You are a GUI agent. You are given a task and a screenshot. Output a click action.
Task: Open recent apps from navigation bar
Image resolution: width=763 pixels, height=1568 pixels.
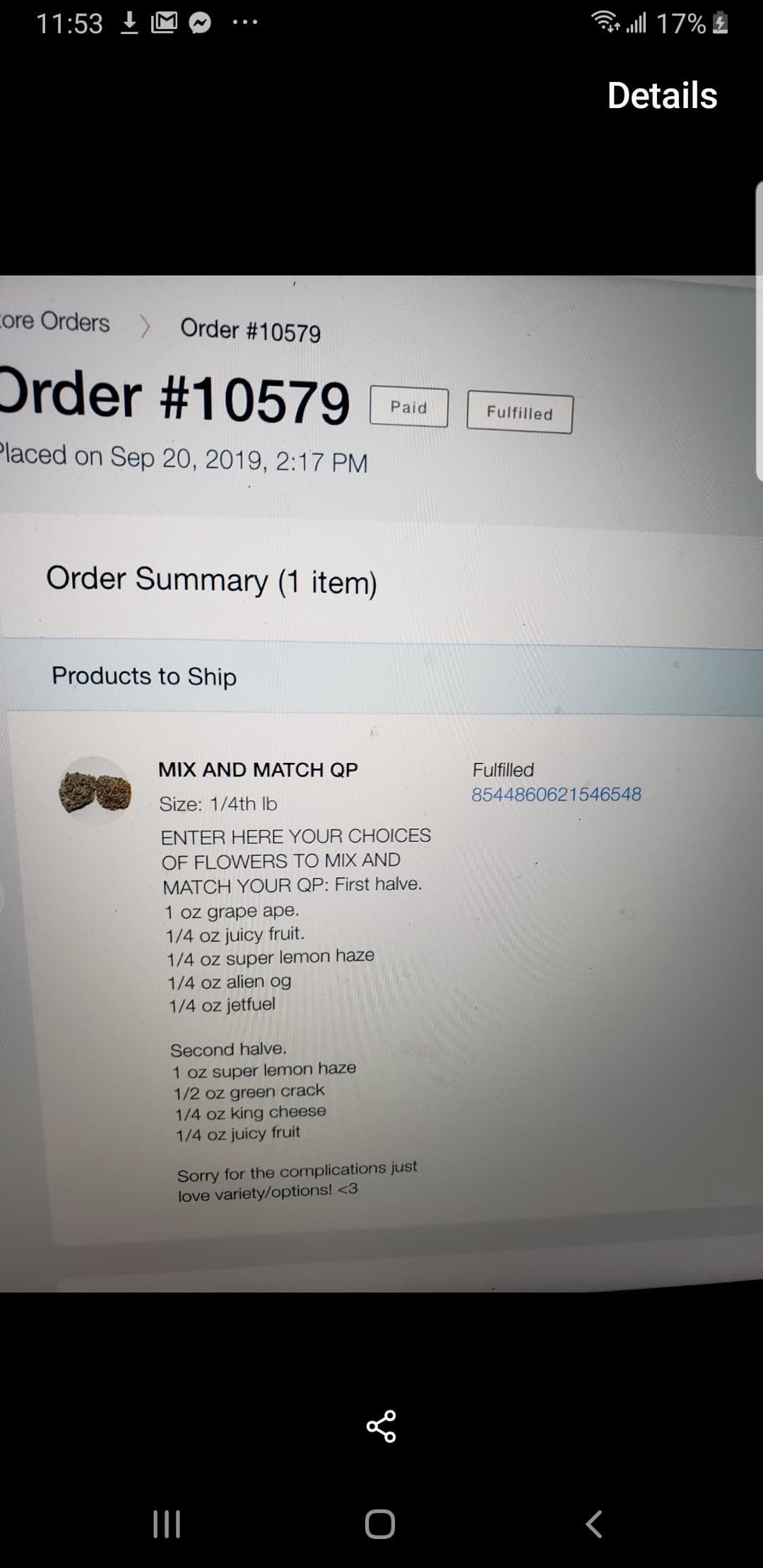(x=167, y=1524)
